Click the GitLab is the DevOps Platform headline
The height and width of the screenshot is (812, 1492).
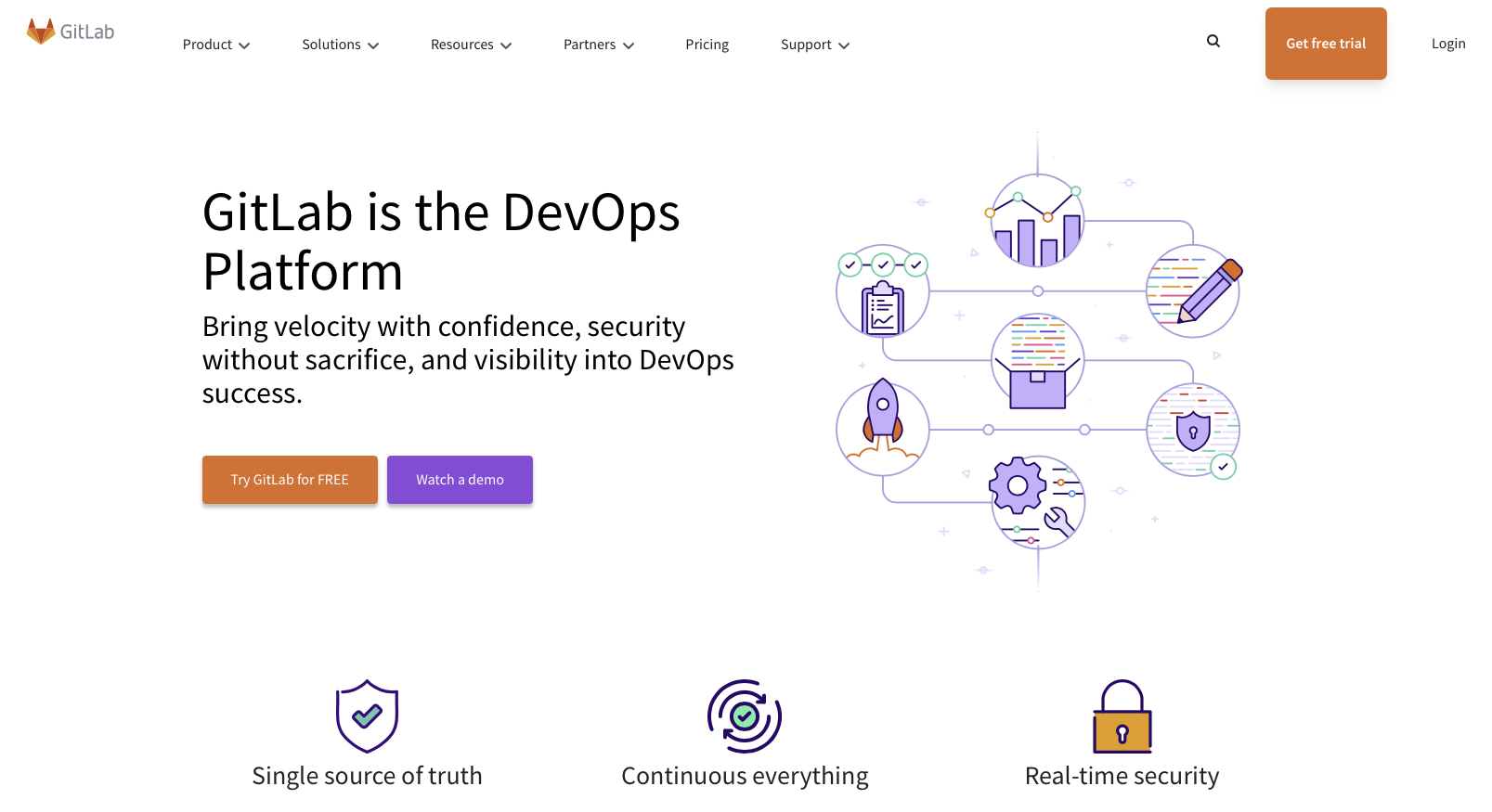tap(441, 241)
